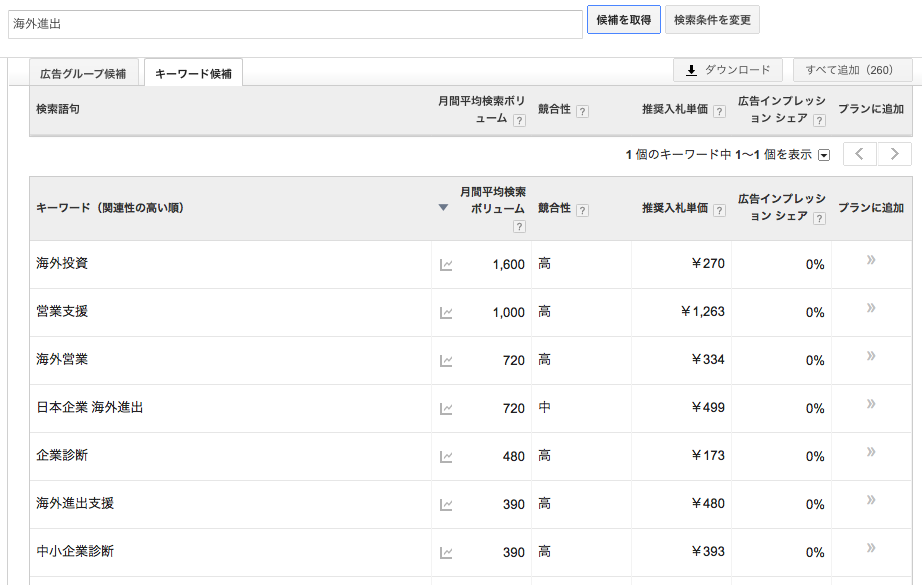Open trend chart icon for 海外投資
The width and height of the screenshot is (922, 585).
(x=446, y=265)
